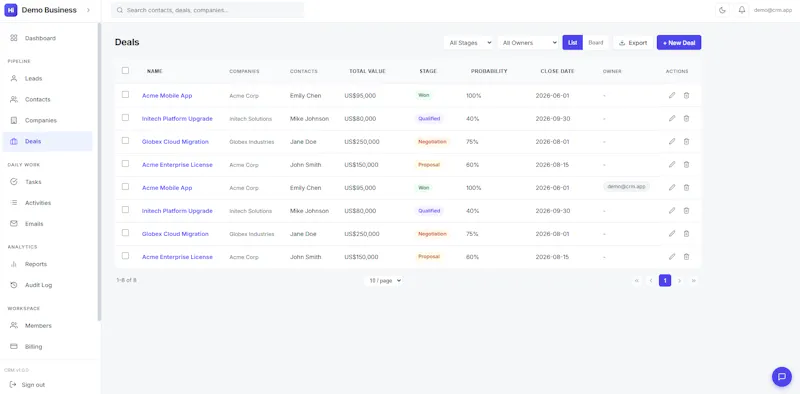Check the Acme Mobile App row owned by demo@crm.app
The height and width of the screenshot is (394, 800).
(125, 187)
